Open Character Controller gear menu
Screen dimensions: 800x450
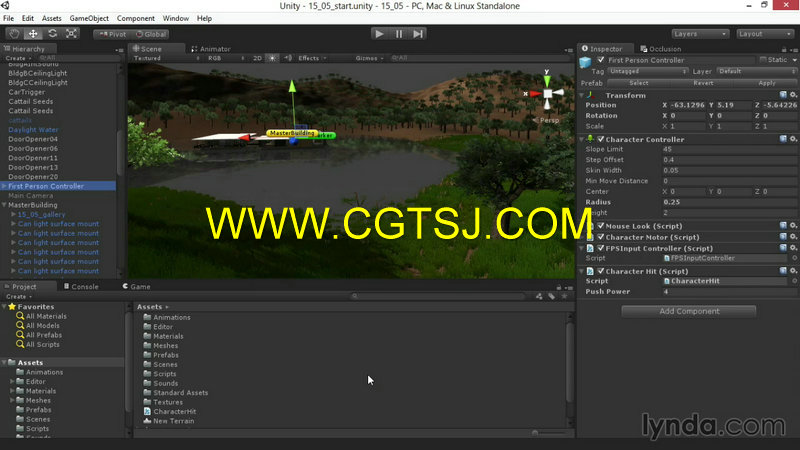793,139
